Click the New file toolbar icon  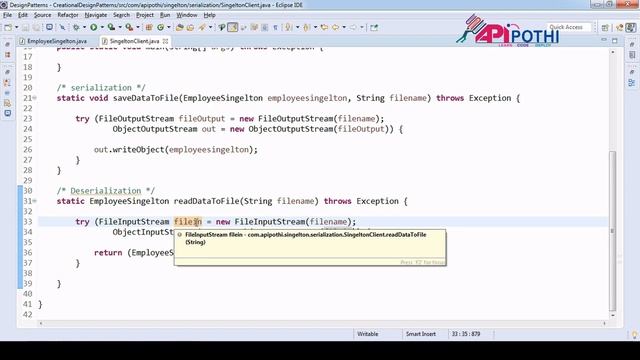coord(8,27)
